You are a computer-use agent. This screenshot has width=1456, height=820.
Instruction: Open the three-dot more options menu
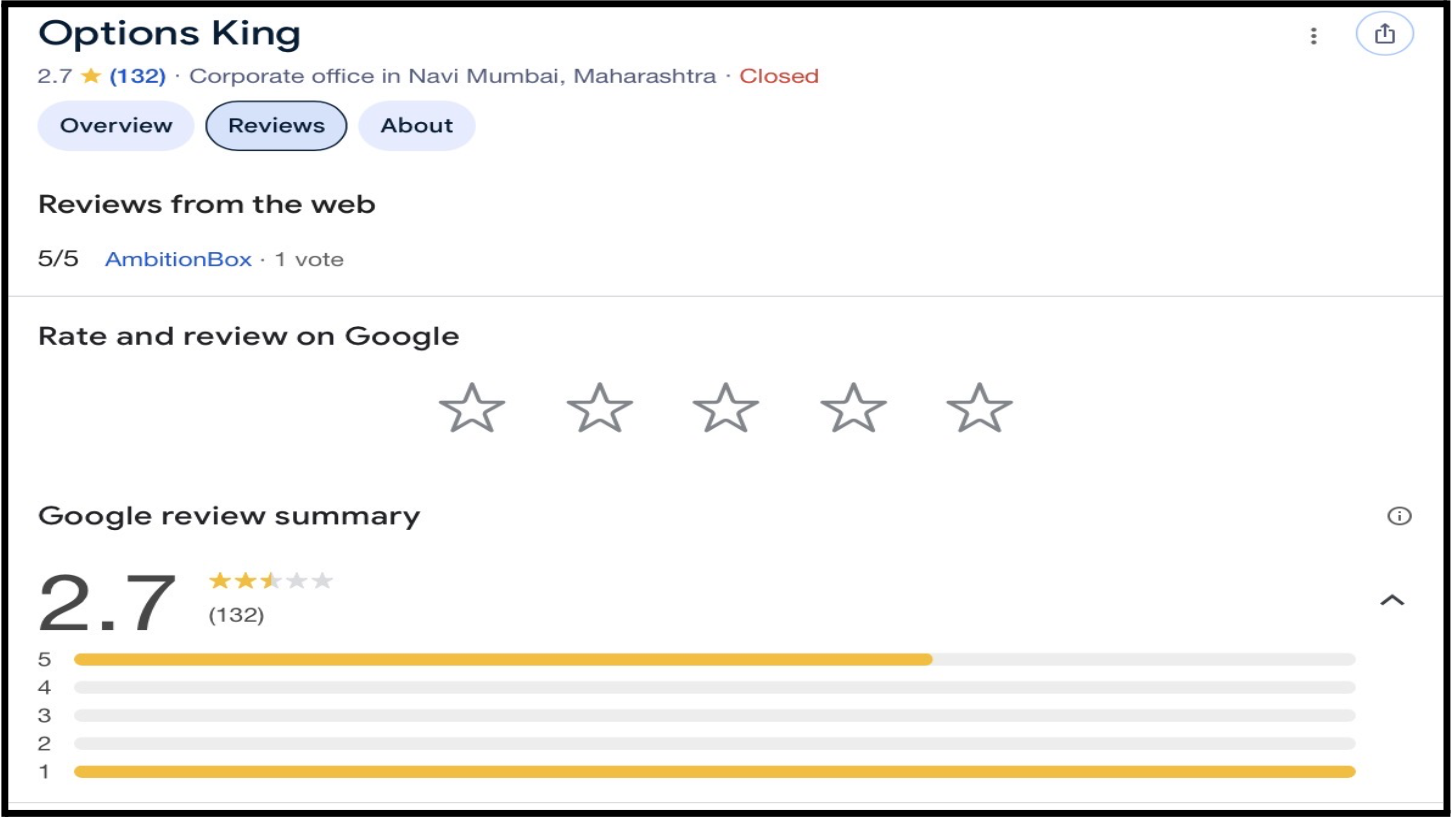1315,35
